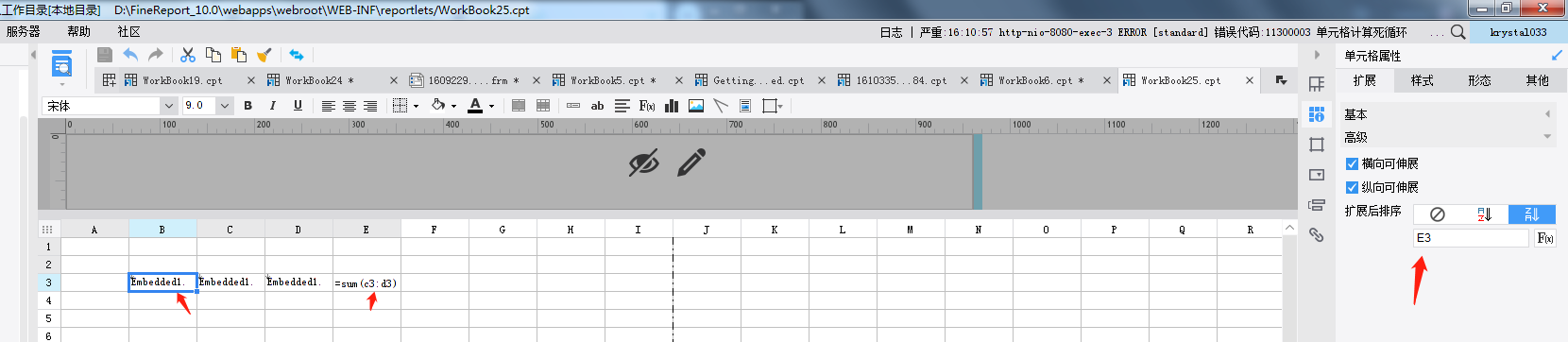Insert rich text element
Screen dimensions: 1568x342
pos(622,106)
